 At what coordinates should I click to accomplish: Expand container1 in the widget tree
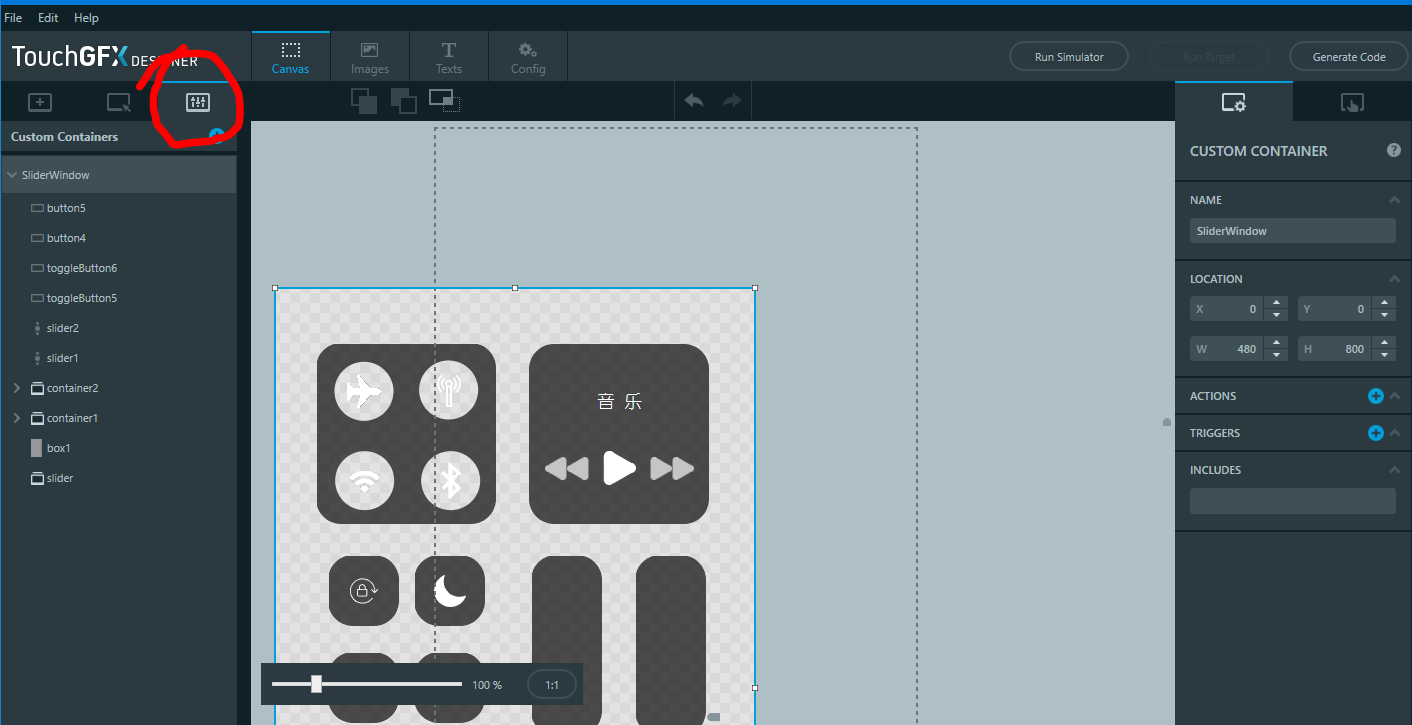(x=16, y=418)
